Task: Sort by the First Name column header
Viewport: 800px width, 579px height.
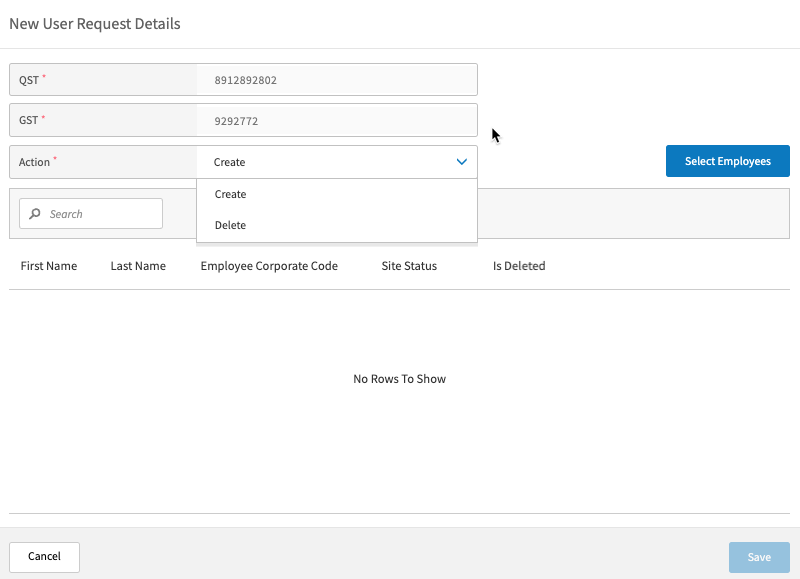Action: (x=49, y=266)
